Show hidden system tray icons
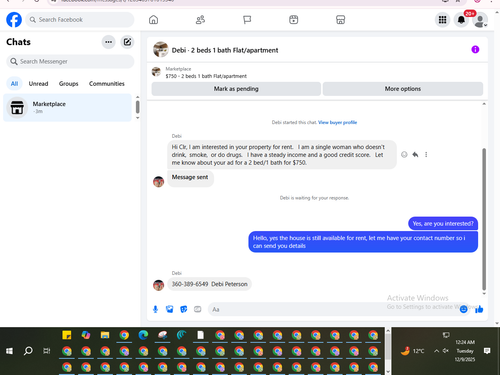 click(436, 351)
